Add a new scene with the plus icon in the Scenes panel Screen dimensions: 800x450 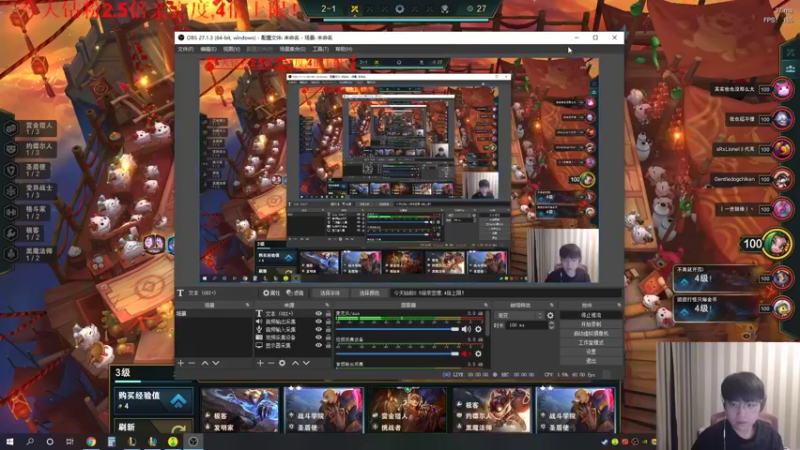click(181, 363)
